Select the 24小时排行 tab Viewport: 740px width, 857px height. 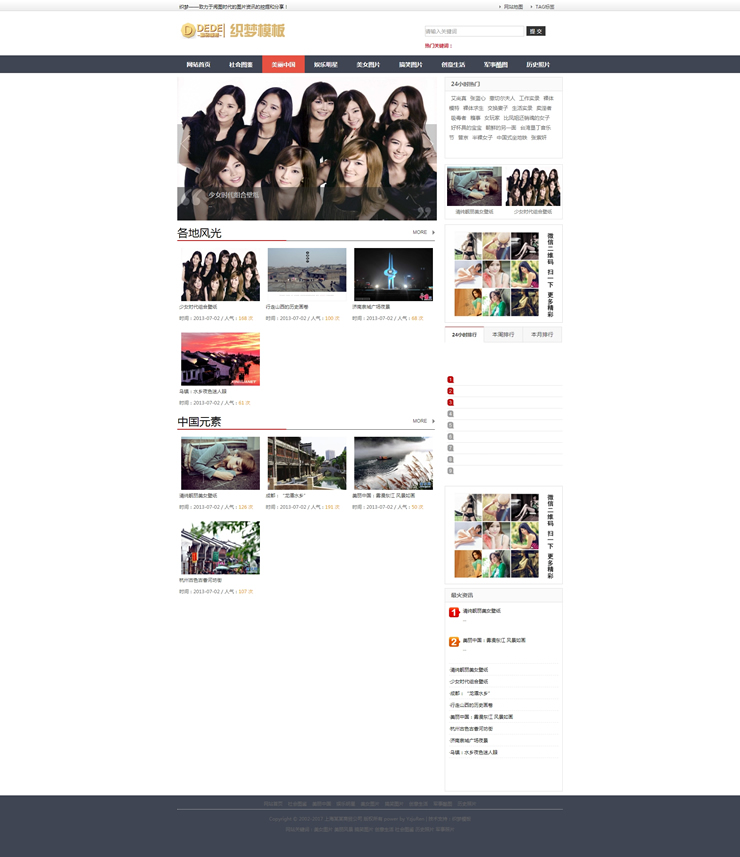464,334
